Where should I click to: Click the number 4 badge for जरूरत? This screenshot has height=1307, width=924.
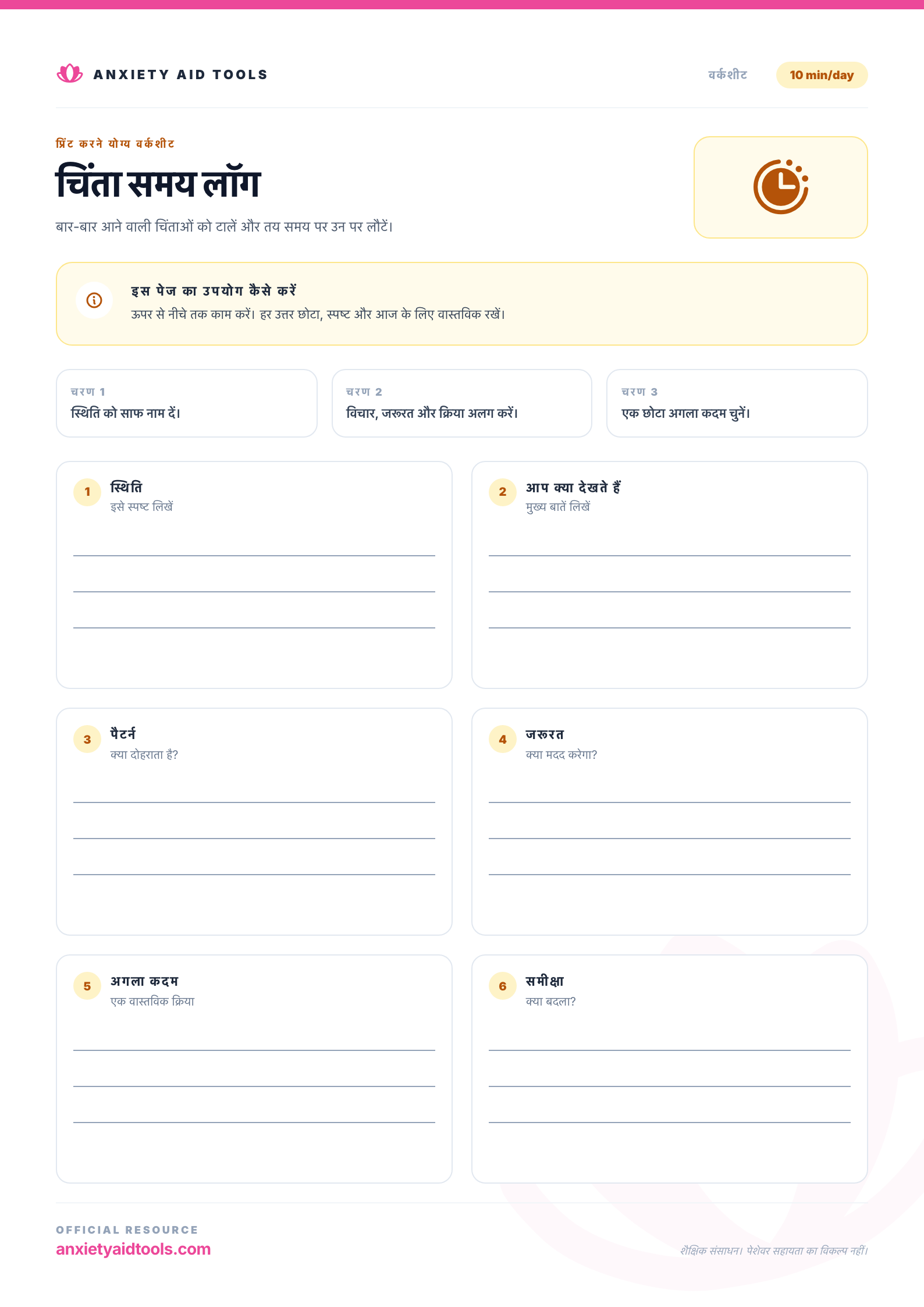click(x=503, y=739)
